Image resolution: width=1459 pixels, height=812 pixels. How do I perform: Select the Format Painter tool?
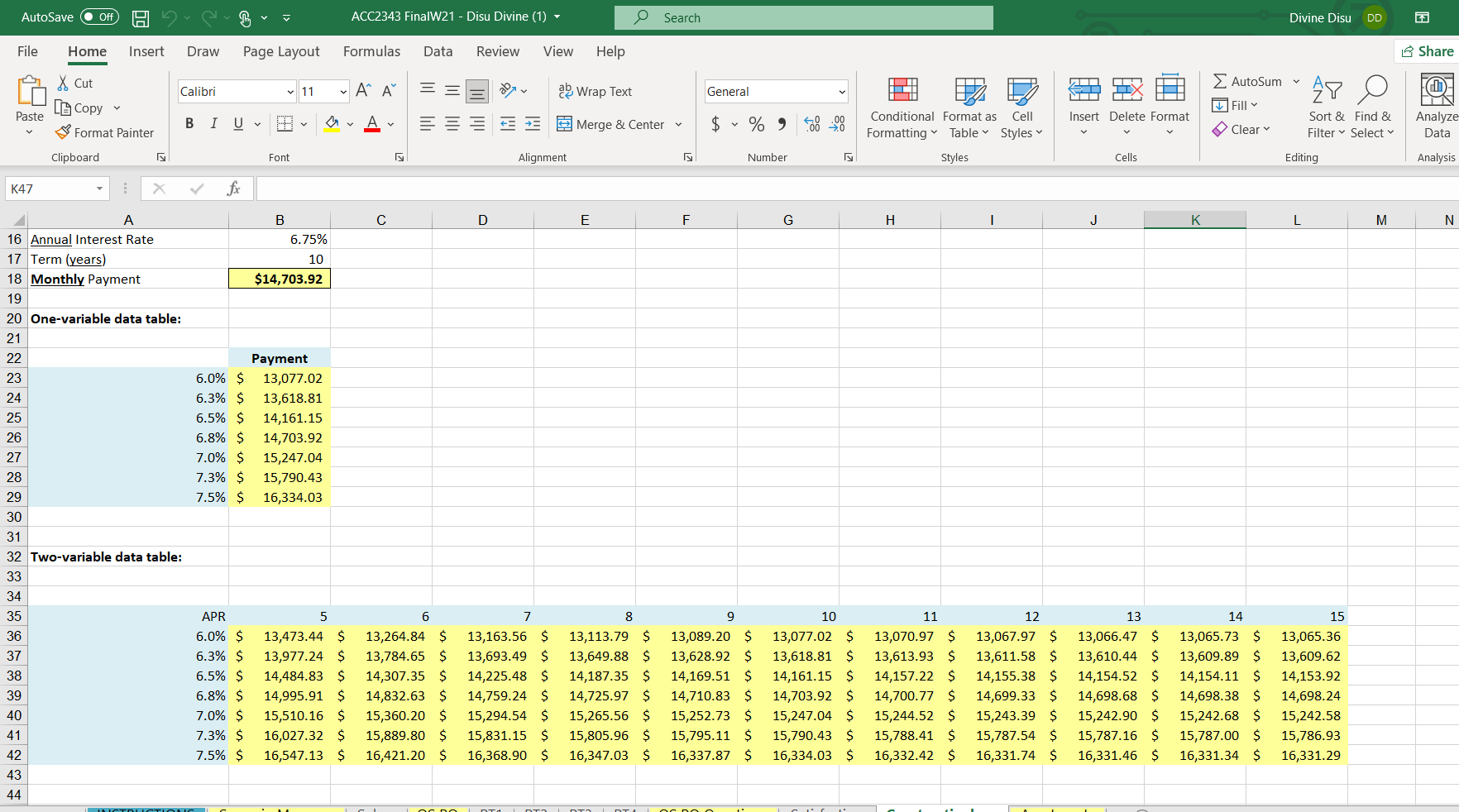105,132
